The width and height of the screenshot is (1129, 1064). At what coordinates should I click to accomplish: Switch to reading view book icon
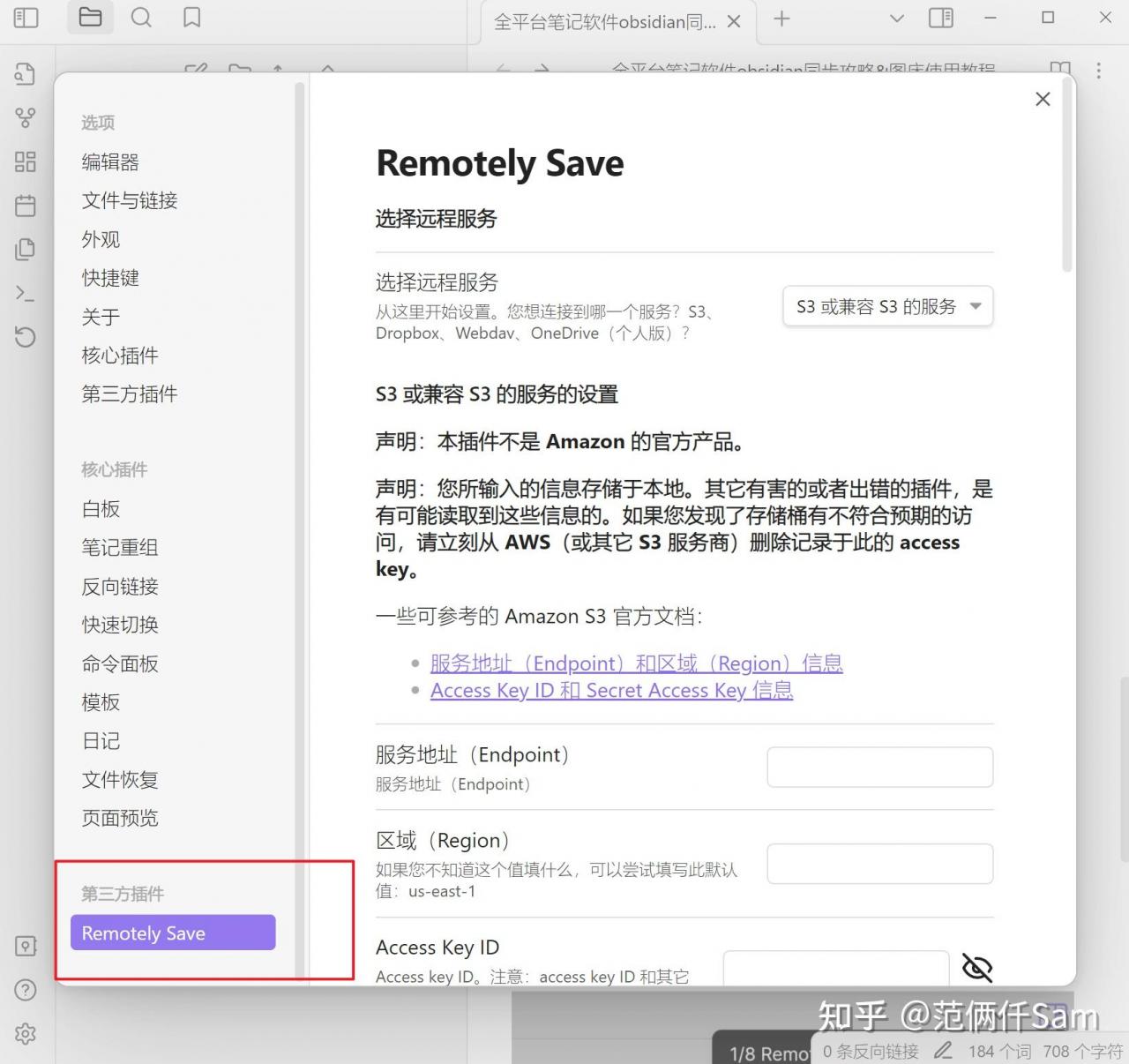coord(1060,69)
